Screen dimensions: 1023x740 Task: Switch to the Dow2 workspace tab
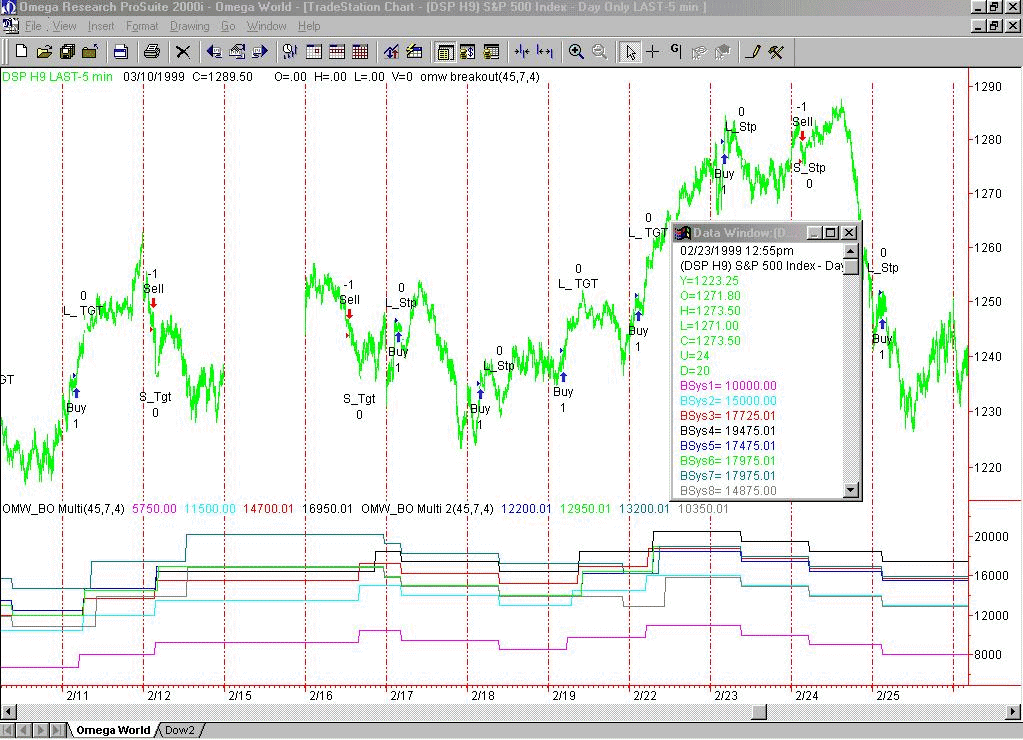[180, 730]
